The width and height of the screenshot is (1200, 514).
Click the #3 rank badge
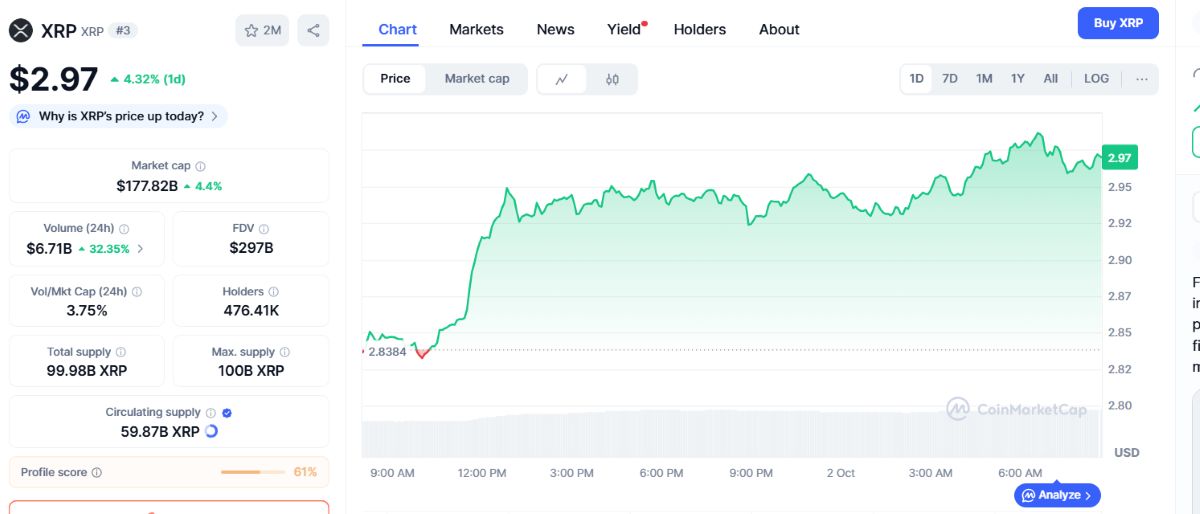(x=123, y=30)
